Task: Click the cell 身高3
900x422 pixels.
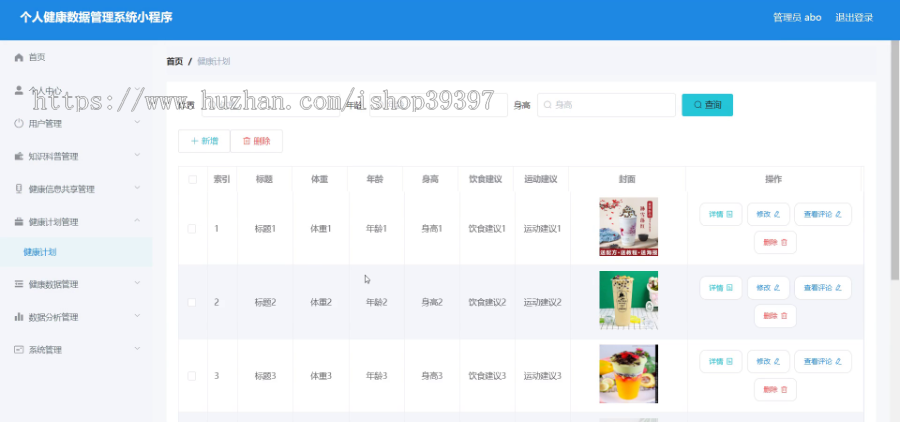Action: point(432,376)
